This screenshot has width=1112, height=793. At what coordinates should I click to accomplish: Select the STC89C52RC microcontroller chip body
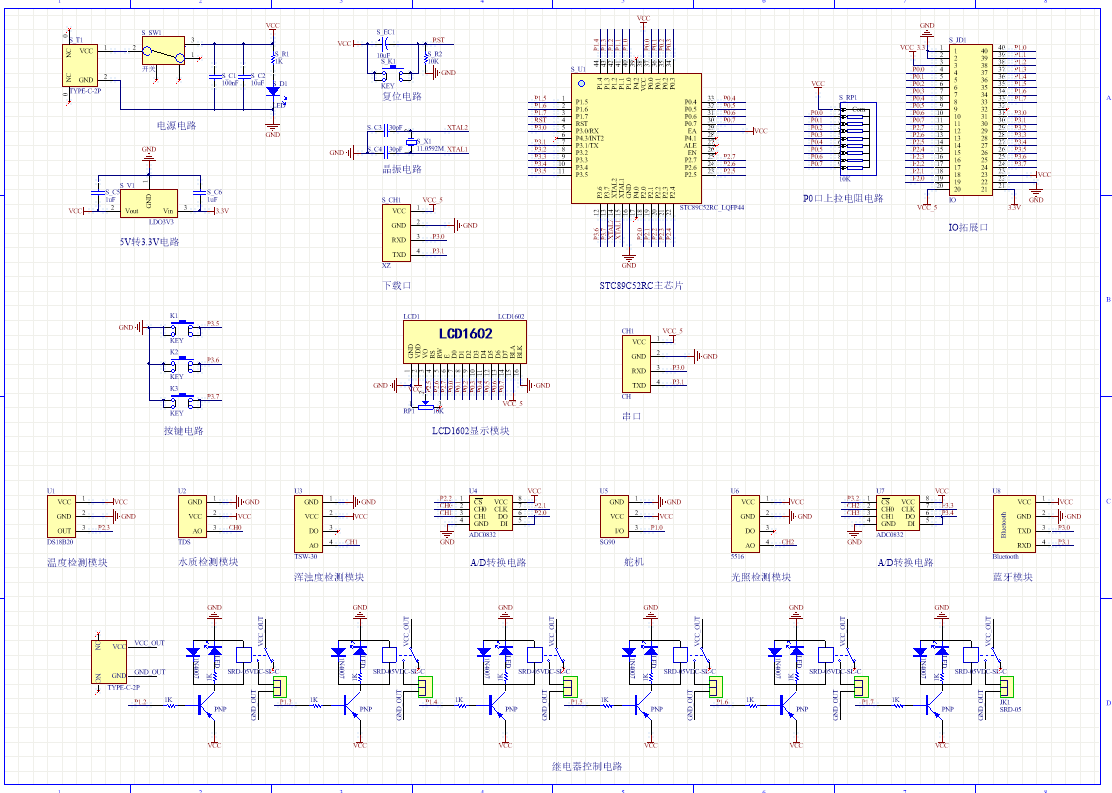(x=636, y=138)
